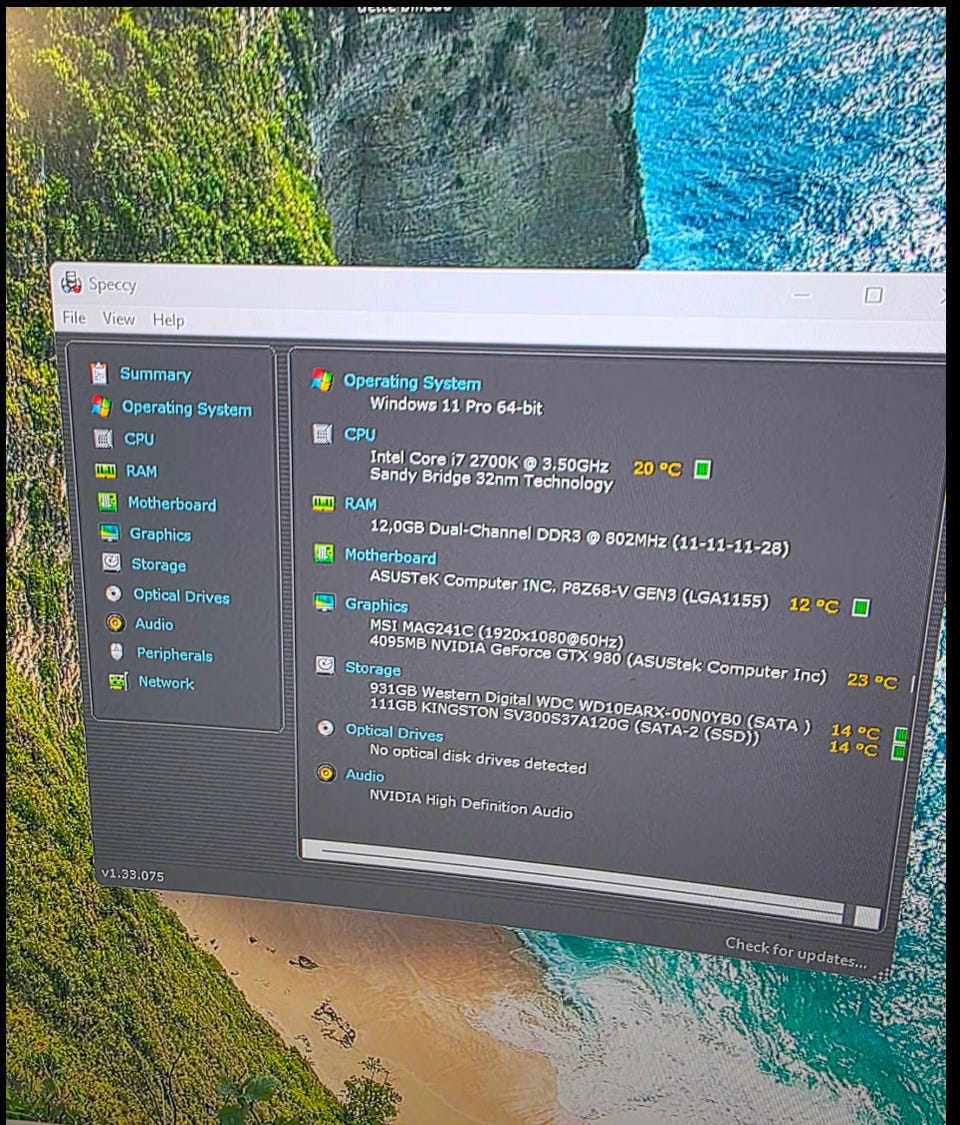Open the Optical Drives heading in summary

395,733
